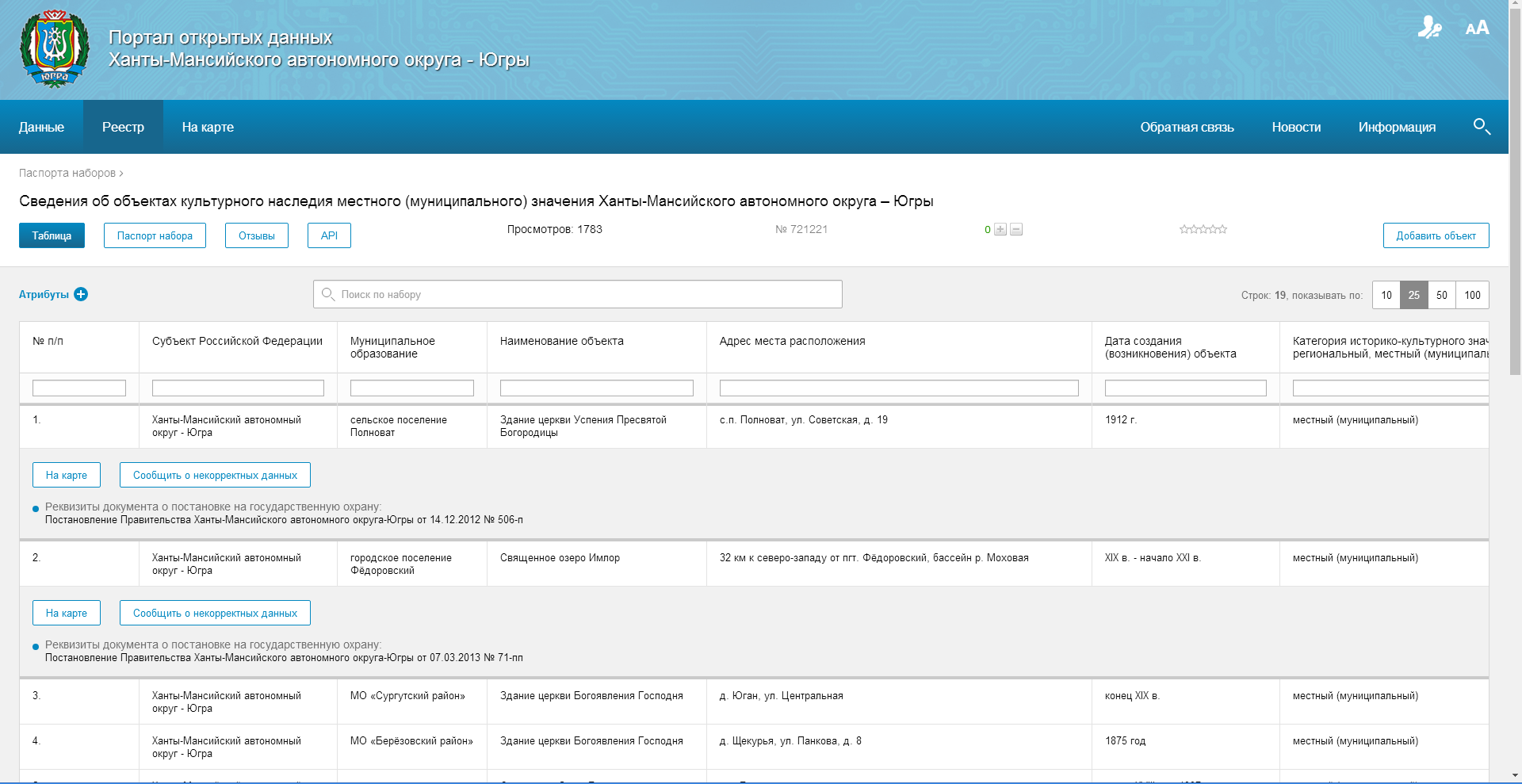Open site search magnifier in navigation bar

coord(1482,127)
